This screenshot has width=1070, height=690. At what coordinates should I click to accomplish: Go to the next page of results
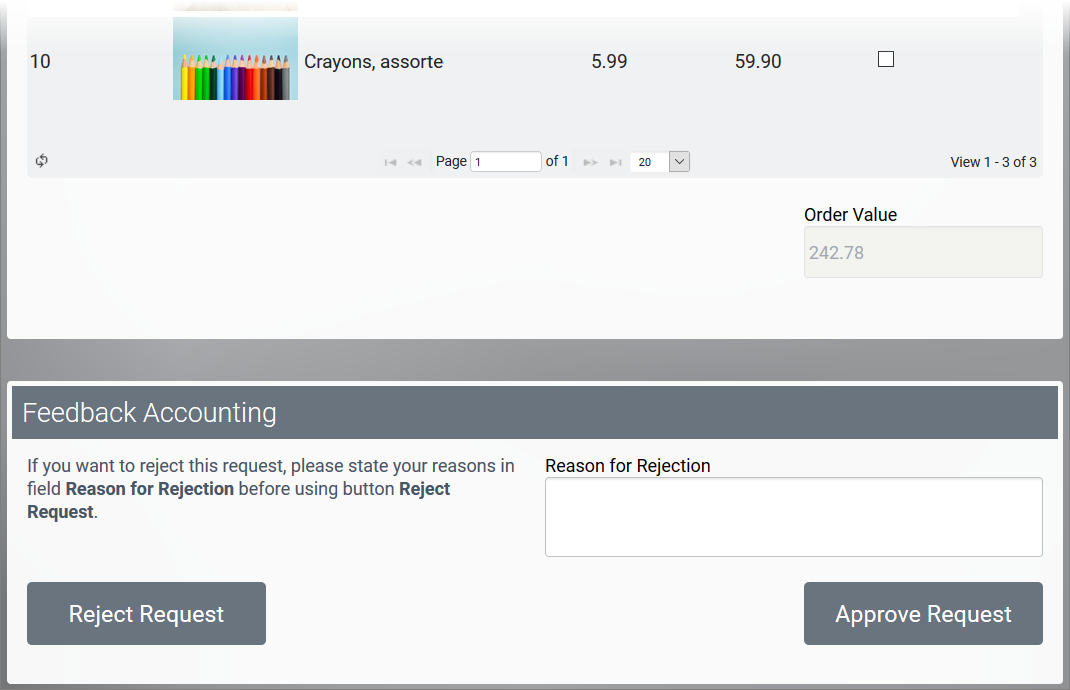click(x=590, y=162)
